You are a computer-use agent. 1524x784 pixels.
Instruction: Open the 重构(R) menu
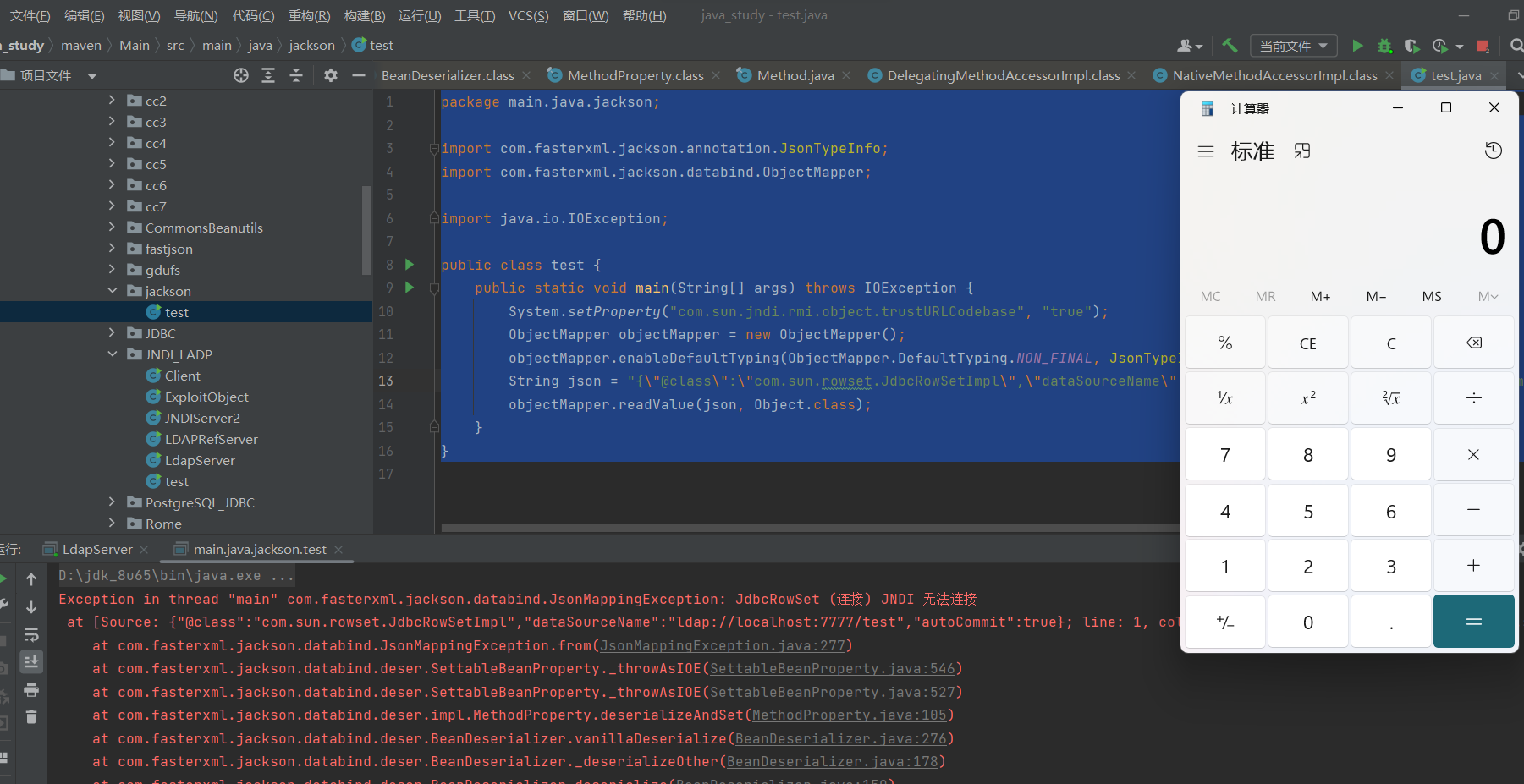pos(310,15)
